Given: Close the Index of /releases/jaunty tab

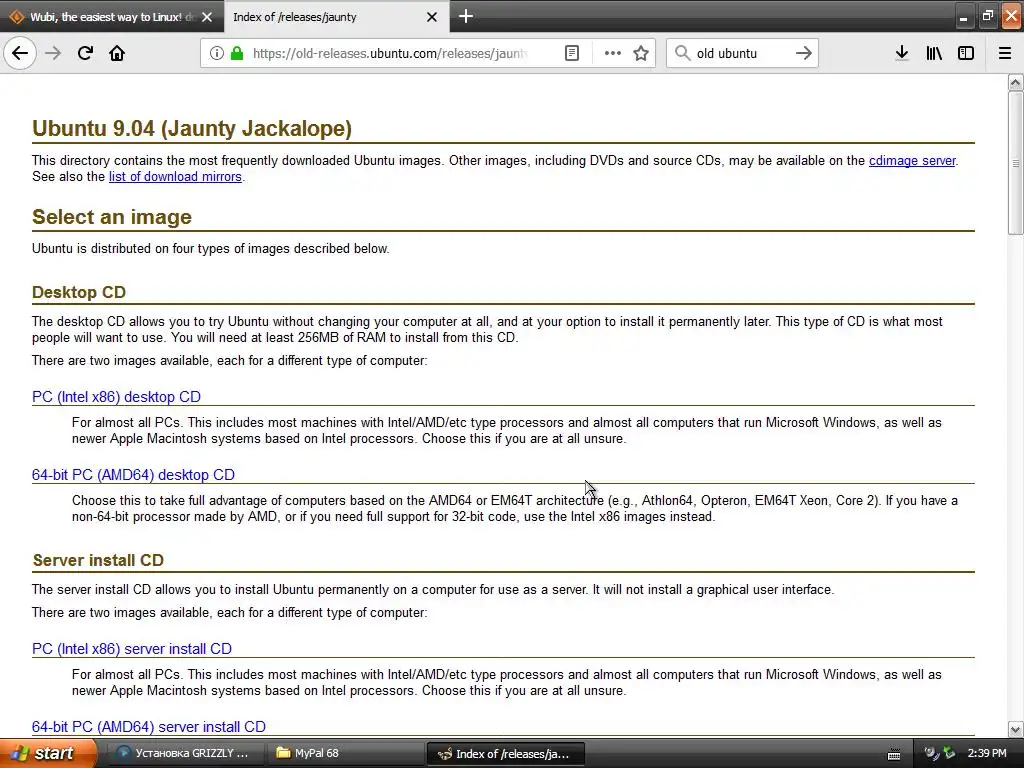Looking at the screenshot, I should (x=432, y=17).
